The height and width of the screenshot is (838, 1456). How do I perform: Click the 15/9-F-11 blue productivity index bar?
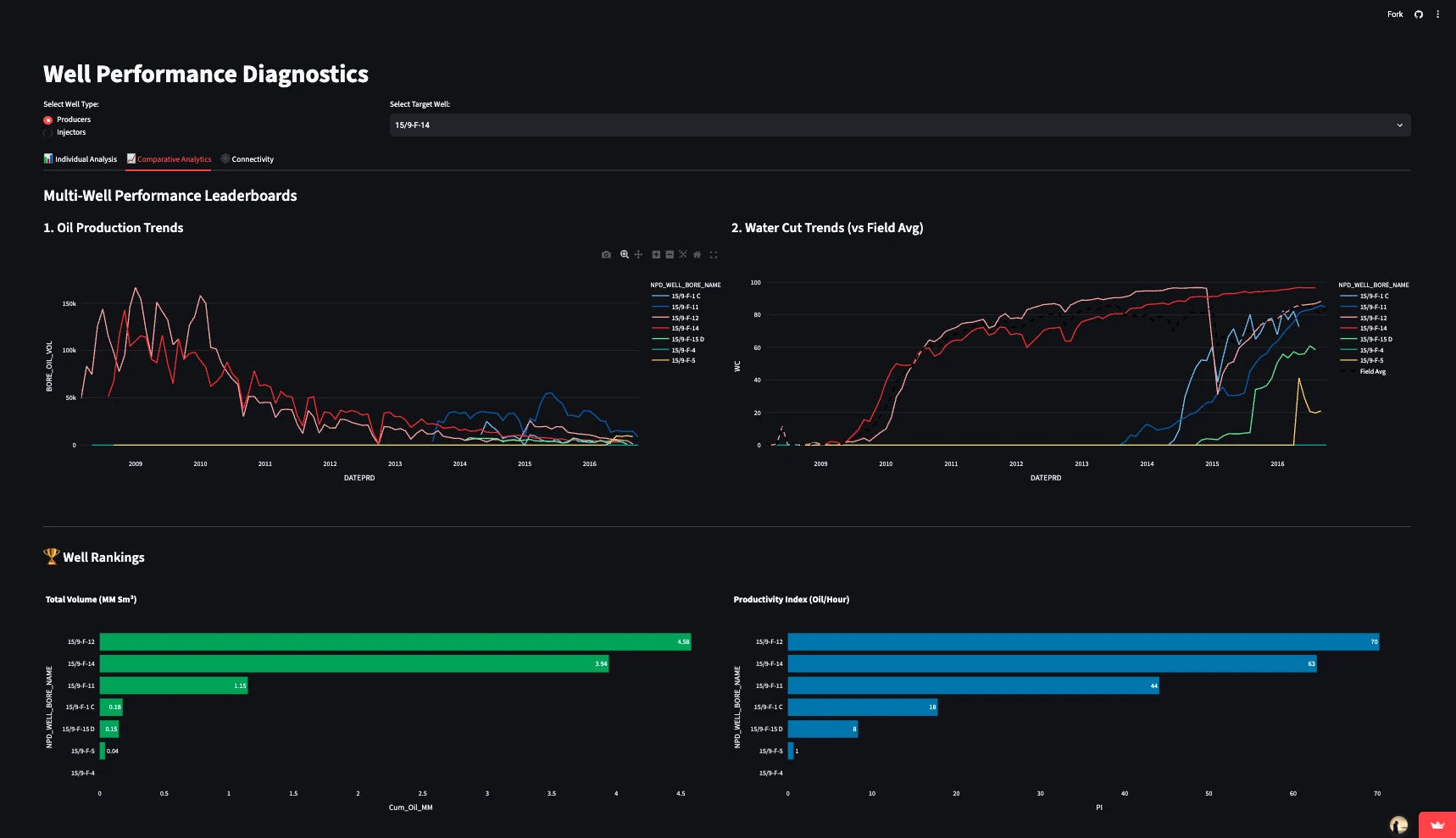pyautogui.click(x=973, y=685)
